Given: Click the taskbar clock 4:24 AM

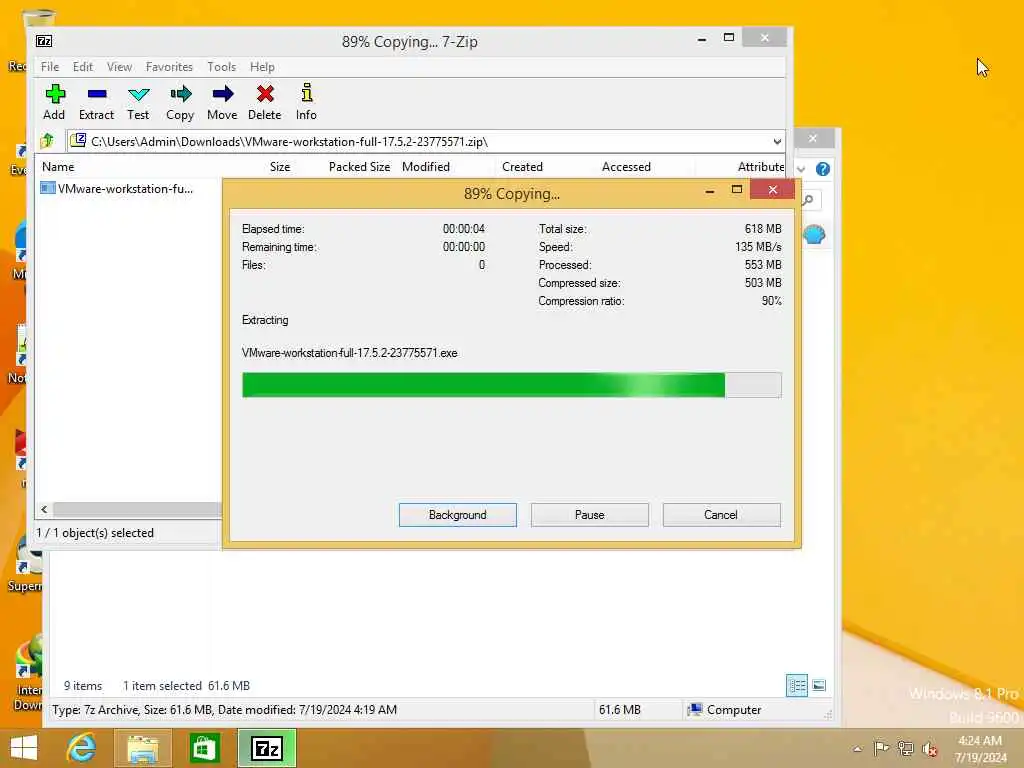Looking at the screenshot, I should (980, 741).
